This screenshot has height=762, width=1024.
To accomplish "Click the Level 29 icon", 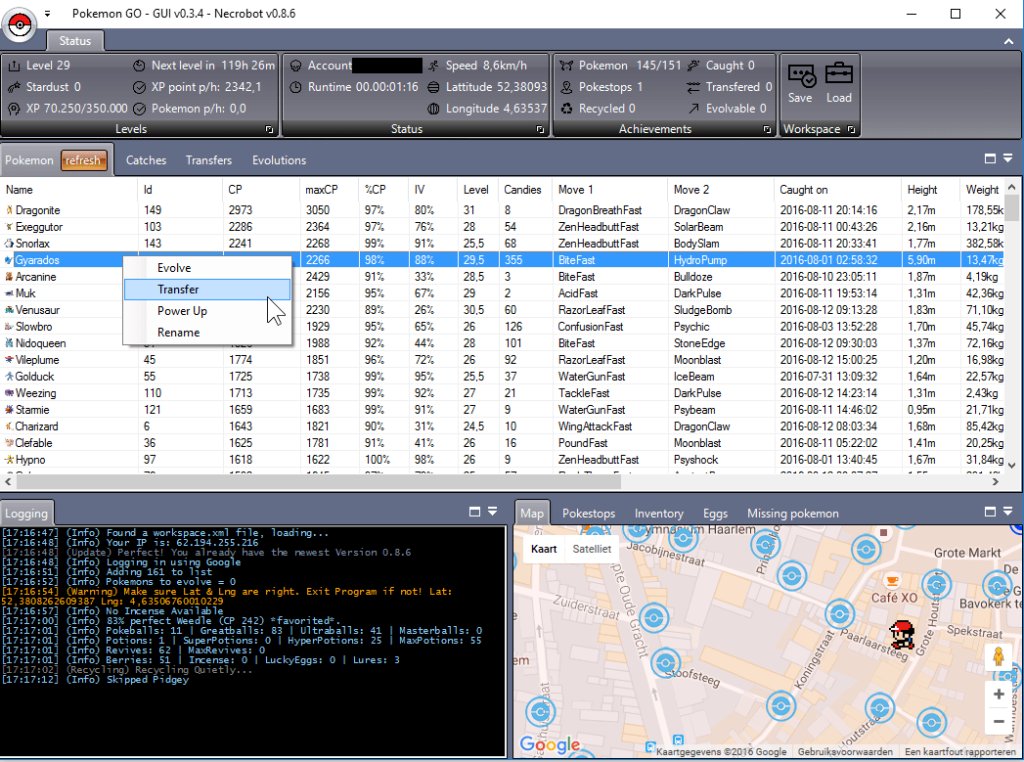I will (14, 65).
